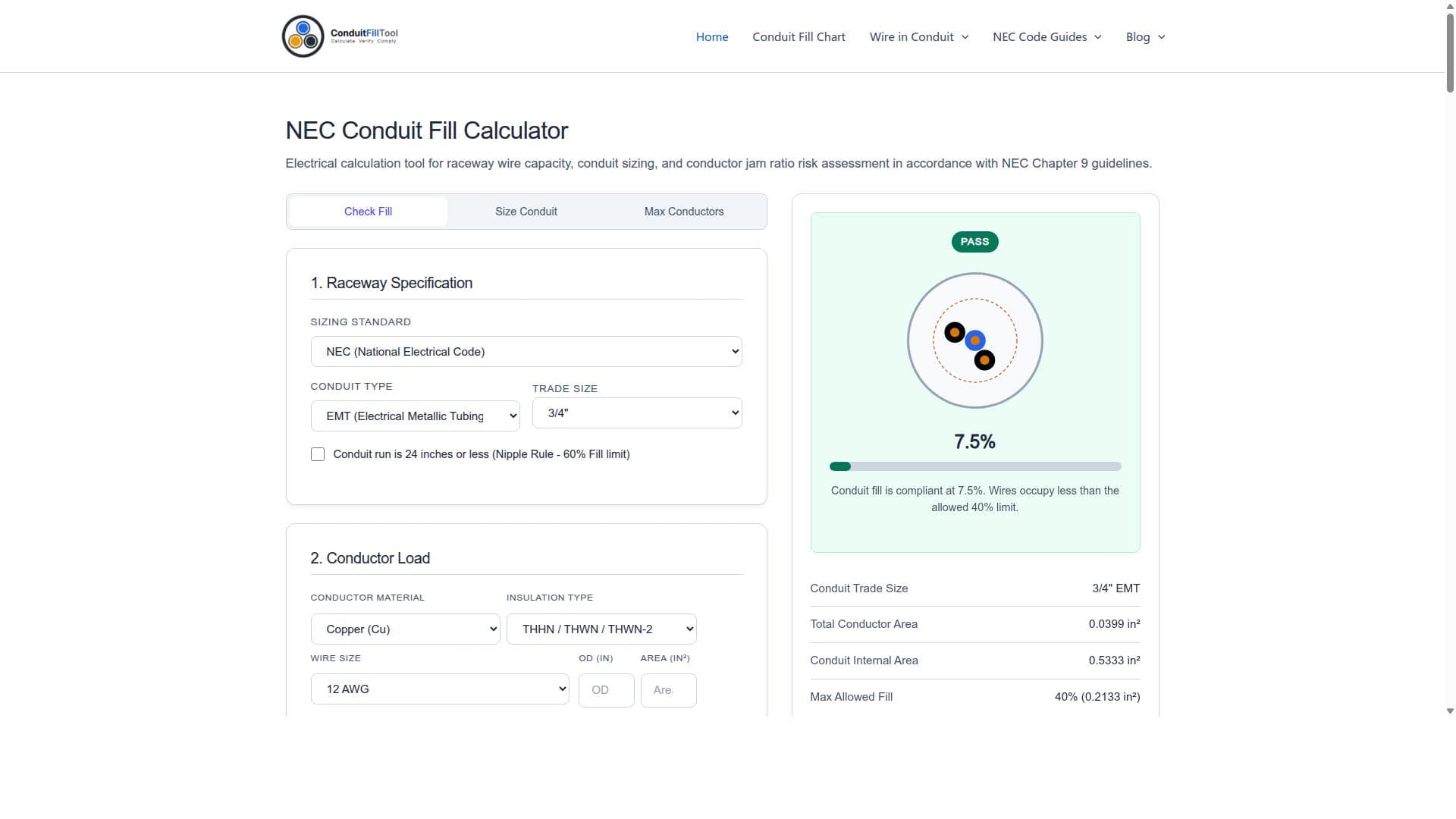The image size is (1456, 819).
Task: Switch to the Size Conduit tab
Action: click(x=526, y=212)
